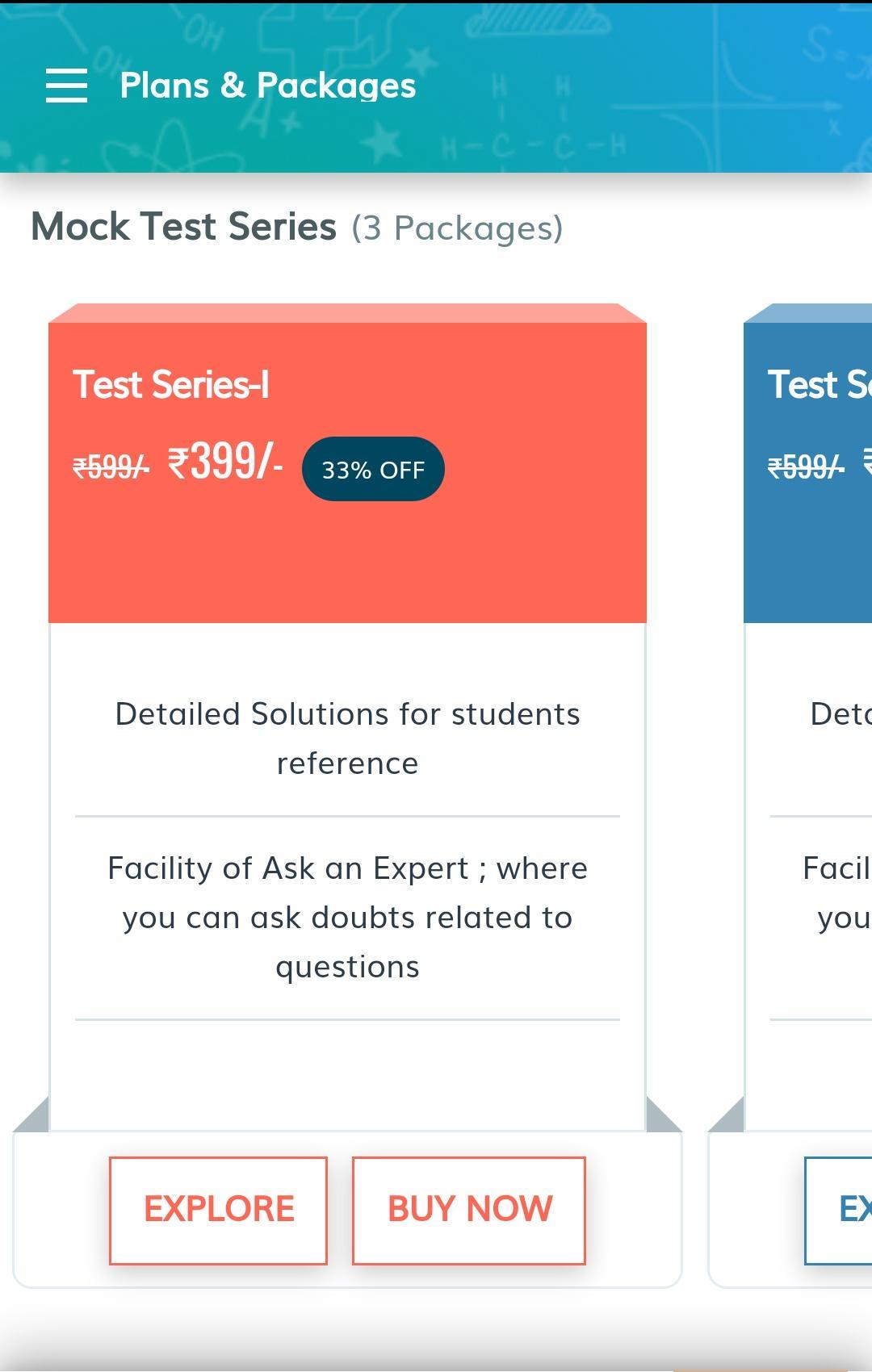Viewport: 872px width, 1372px height.
Task: Buy Test Series-I with BUY NOW
Action: pyautogui.click(x=469, y=1210)
